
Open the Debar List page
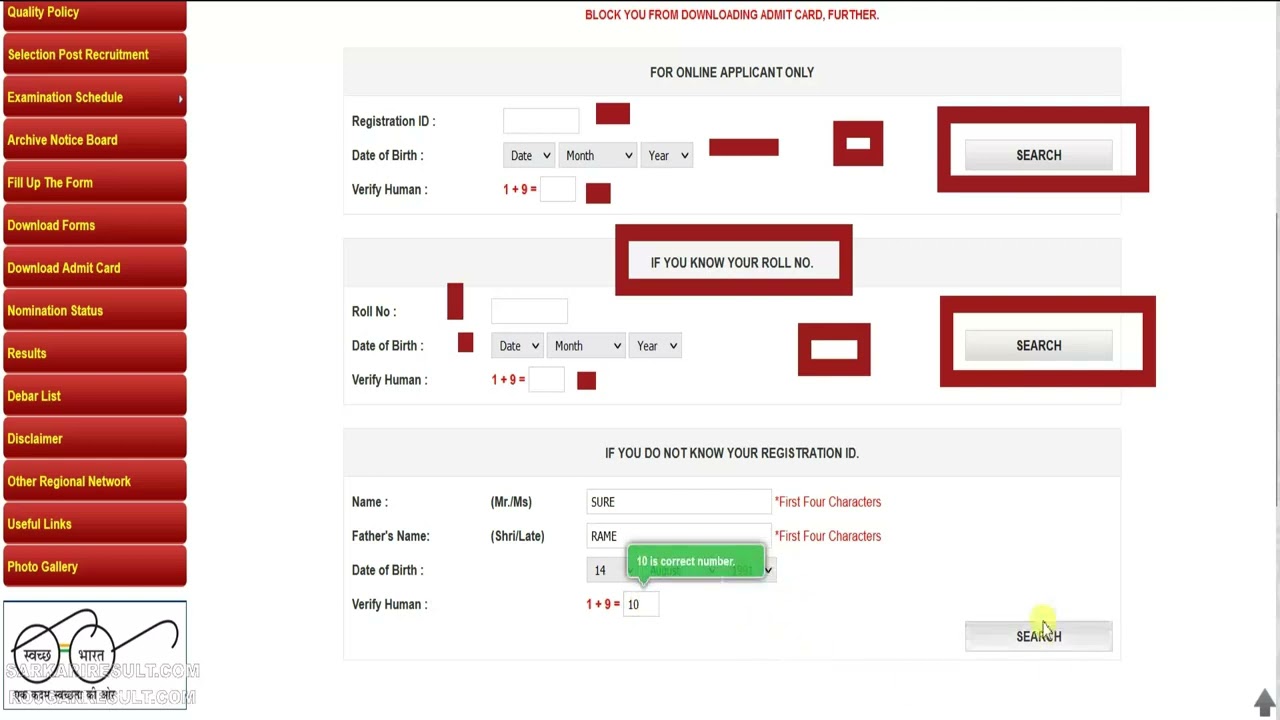(94, 396)
